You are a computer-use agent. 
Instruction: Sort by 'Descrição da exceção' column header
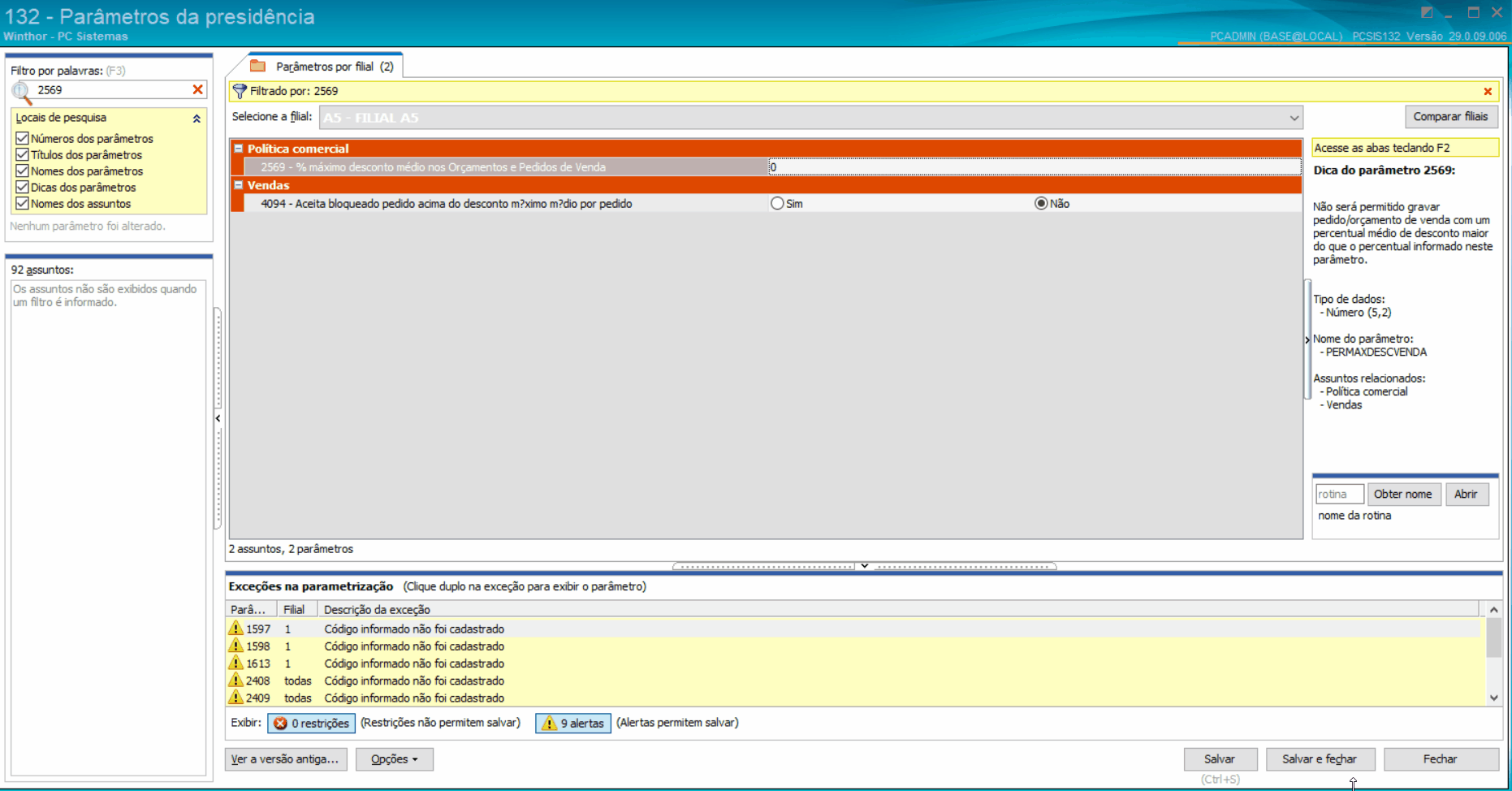pos(899,609)
